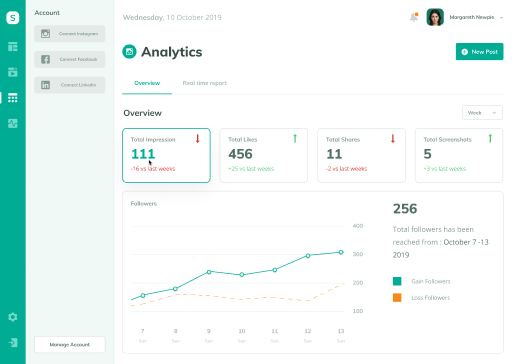
Task: Click the 'Followers' chart title
Action: point(144,203)
